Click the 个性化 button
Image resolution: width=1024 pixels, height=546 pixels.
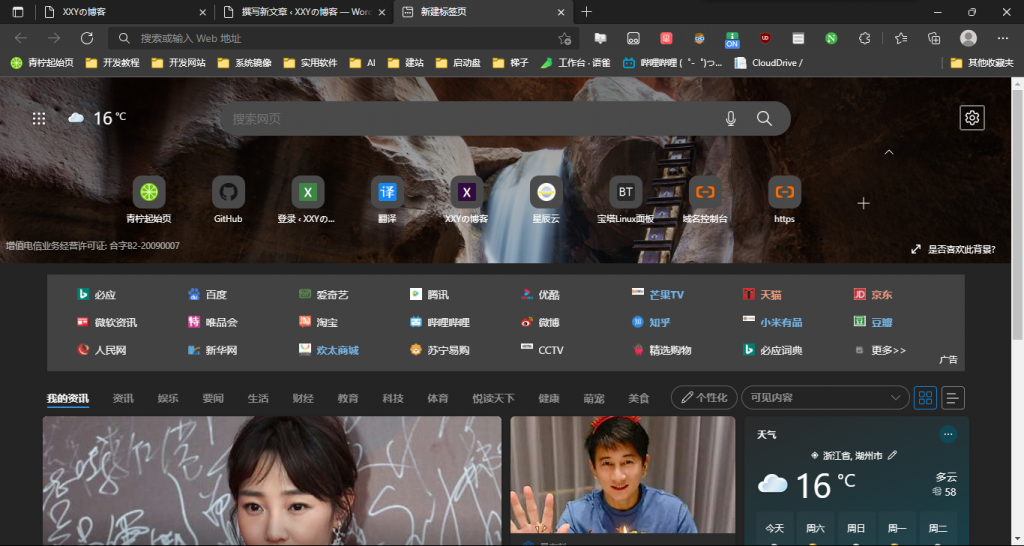pos(704,398)
